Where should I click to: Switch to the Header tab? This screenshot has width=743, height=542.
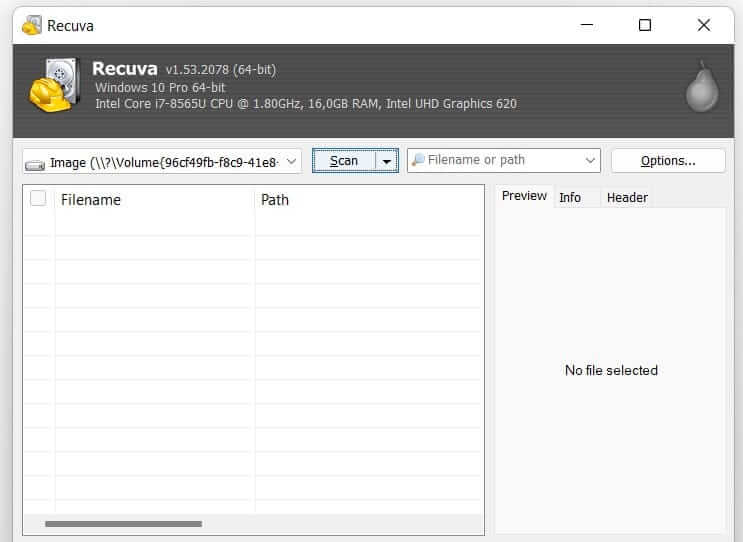(x=627, y=198)
